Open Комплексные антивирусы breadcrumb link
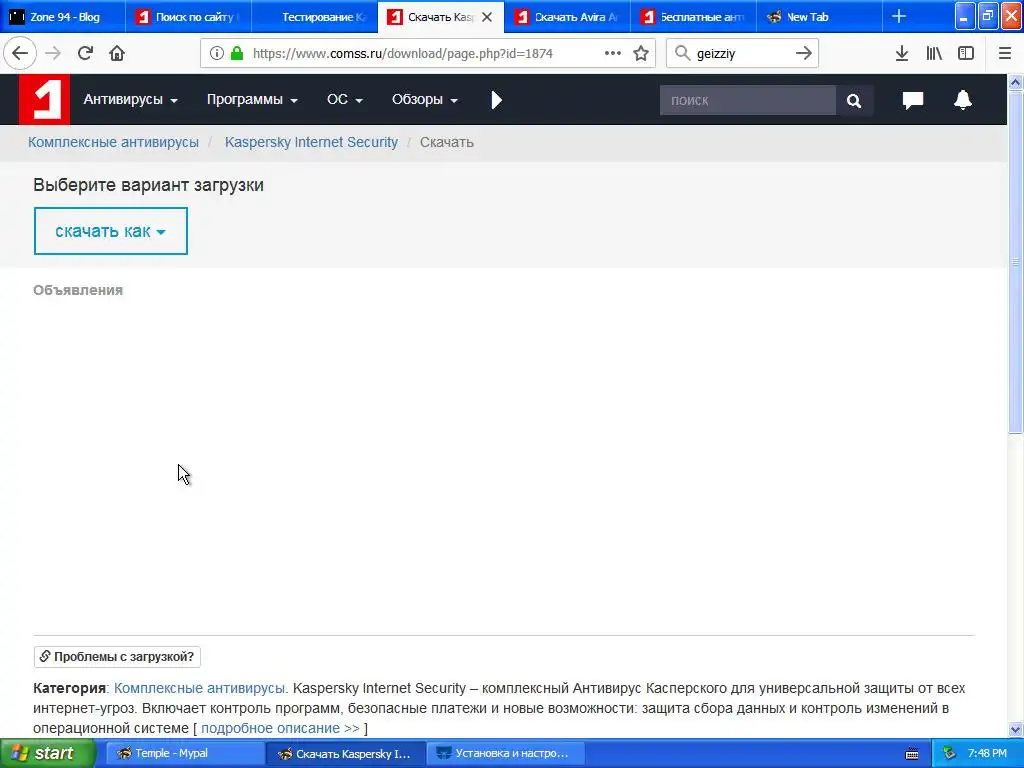Screen dimensions: 1024x768 point(113,142)
